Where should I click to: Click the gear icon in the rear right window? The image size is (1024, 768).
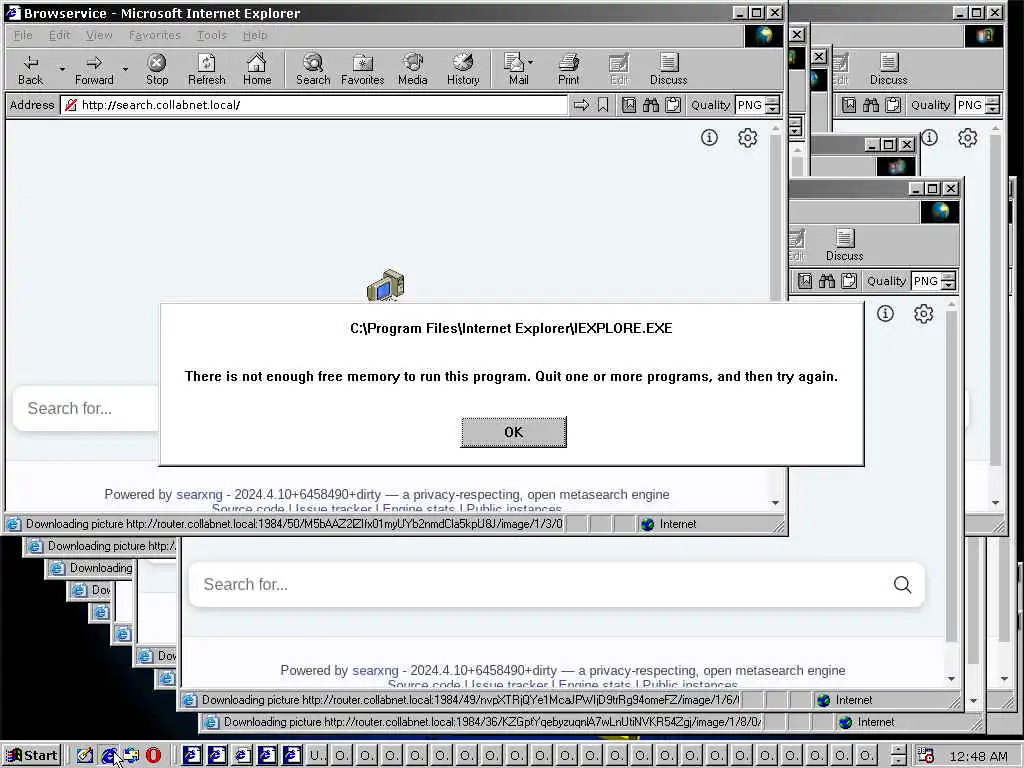tap(968, 138)
